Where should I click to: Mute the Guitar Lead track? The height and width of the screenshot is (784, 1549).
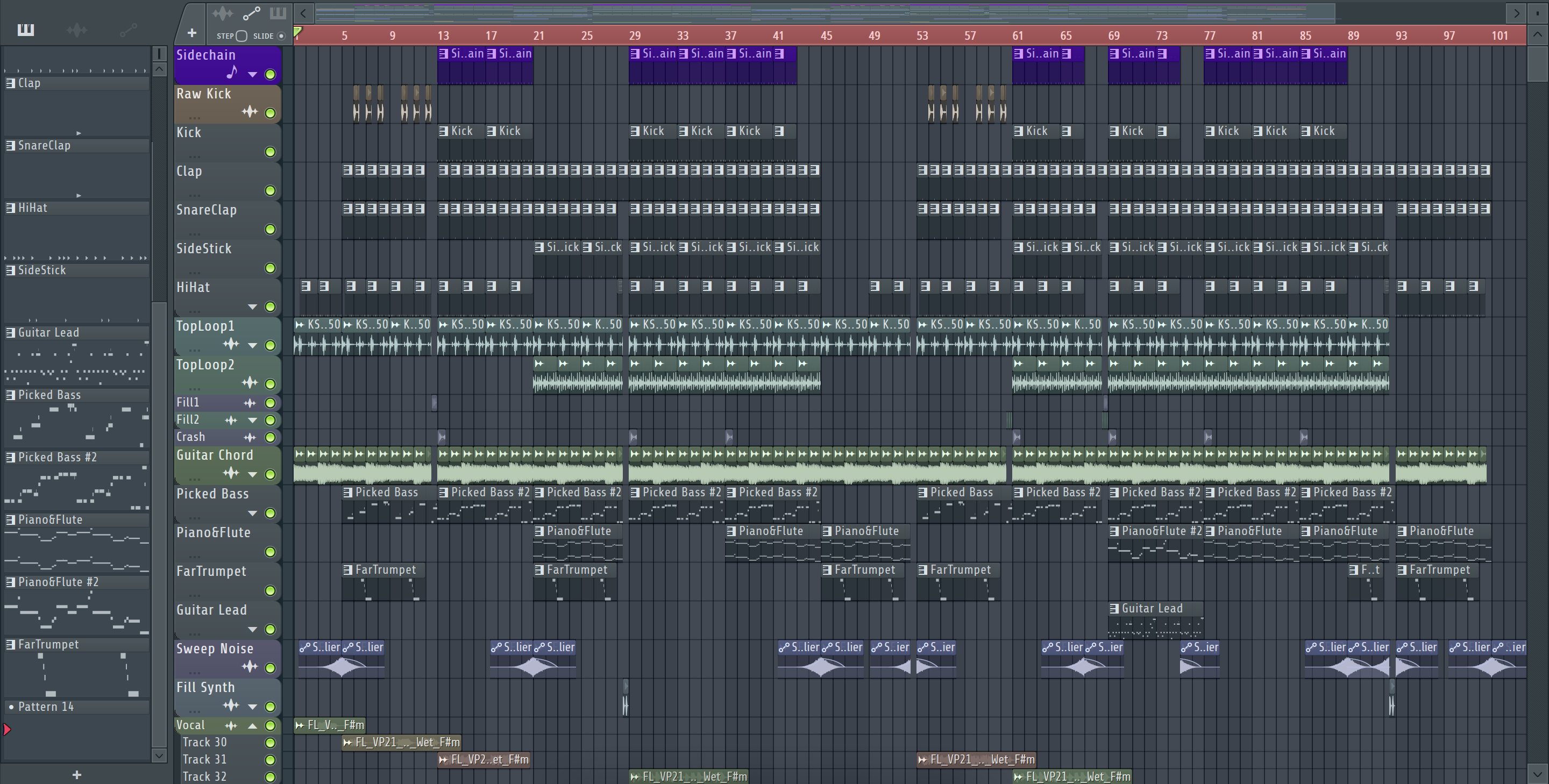271,630
